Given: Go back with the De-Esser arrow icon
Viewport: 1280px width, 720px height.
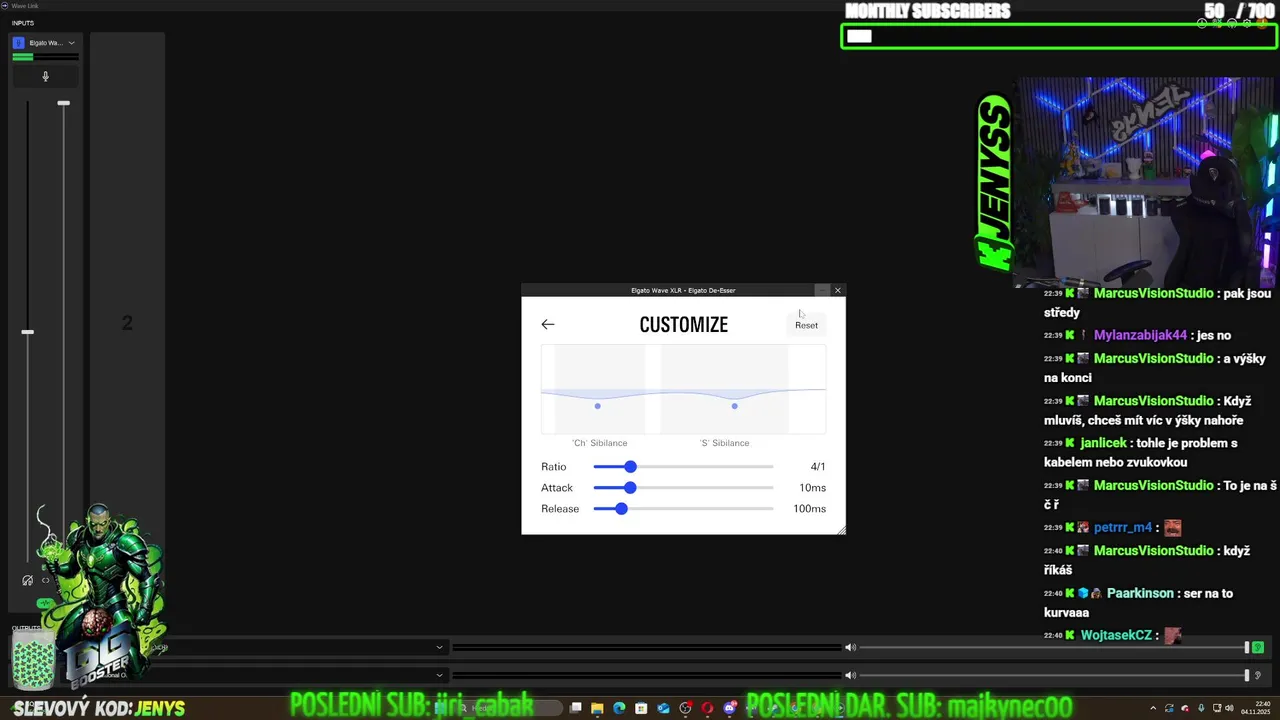Looking at the screenshot, I should point(547,324).
